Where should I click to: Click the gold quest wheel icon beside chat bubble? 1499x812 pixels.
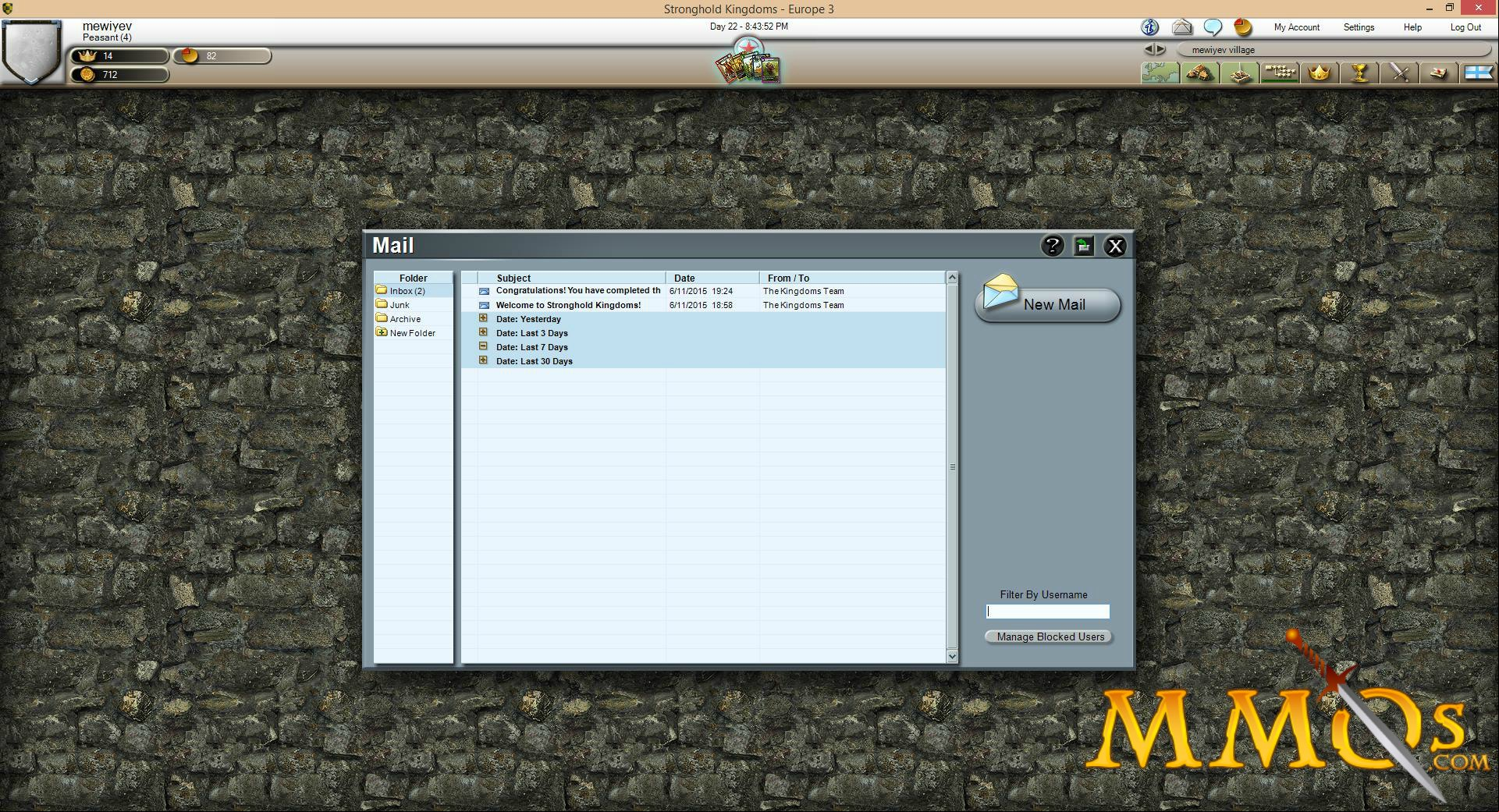pyautogui.click(x=1243, y=27)
